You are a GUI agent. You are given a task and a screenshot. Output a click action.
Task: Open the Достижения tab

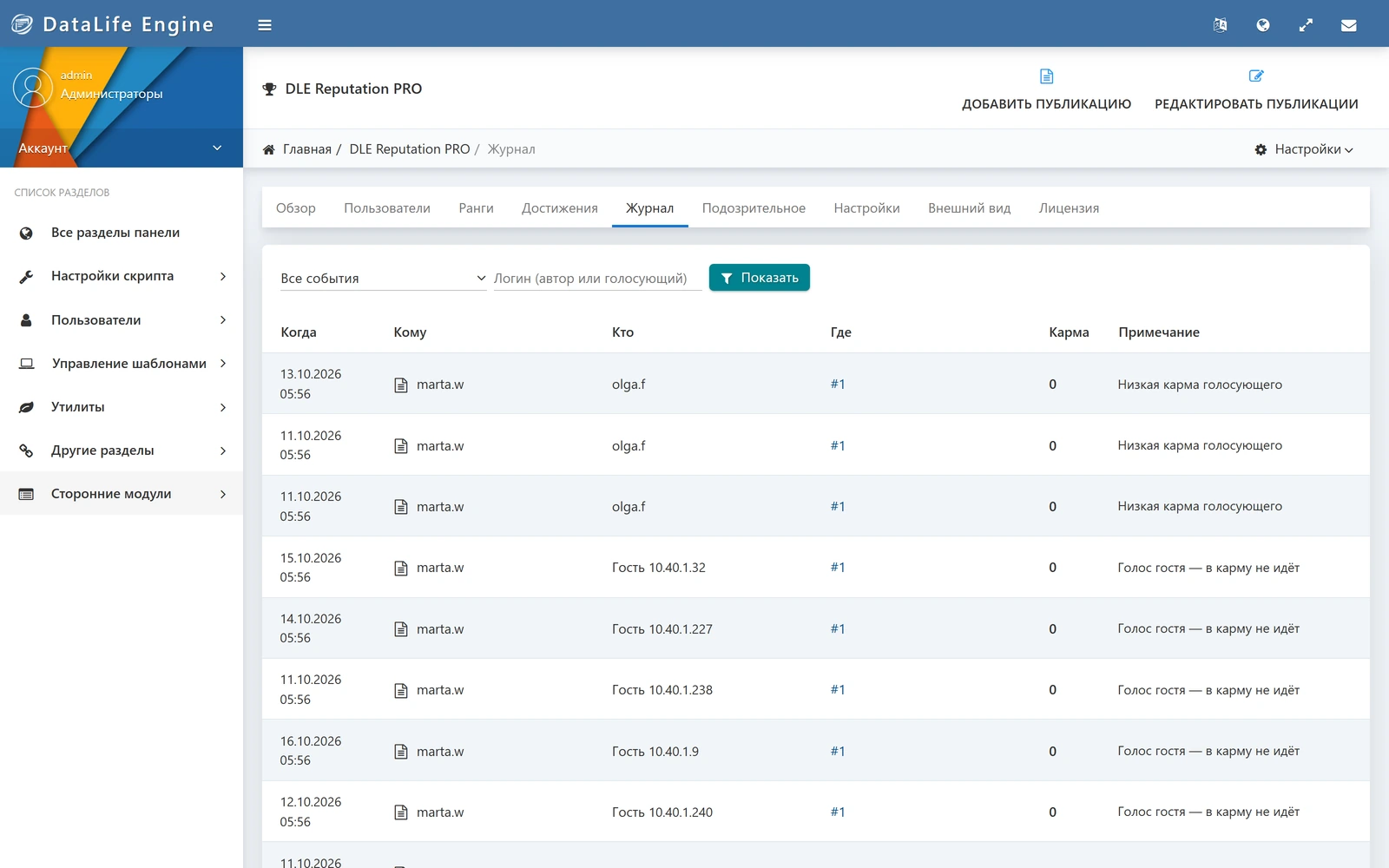pos(560,208)
